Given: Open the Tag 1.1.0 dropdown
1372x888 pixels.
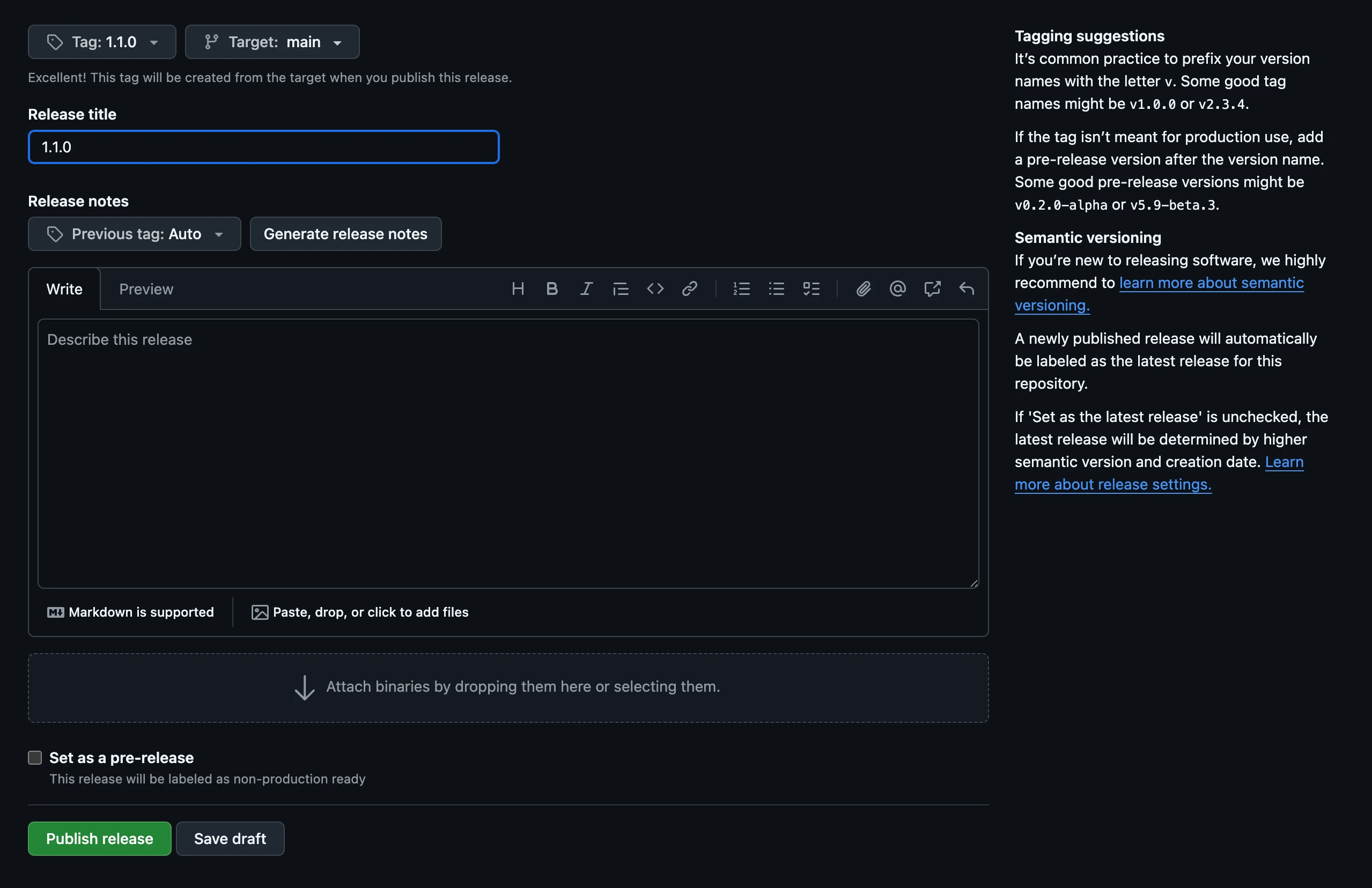Looking at the screenshot, I should pyautogui.click(x=102, y=42).
